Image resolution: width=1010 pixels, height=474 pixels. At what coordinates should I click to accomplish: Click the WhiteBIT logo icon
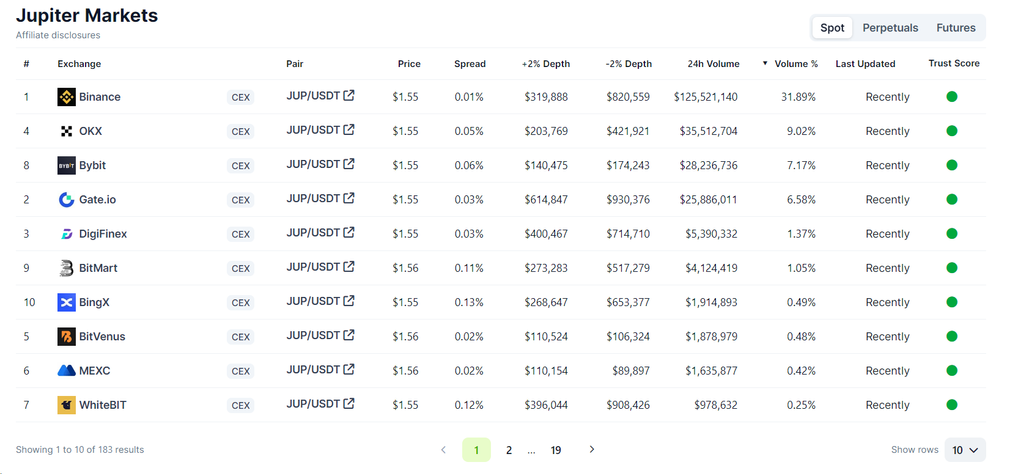pos(66,405)
